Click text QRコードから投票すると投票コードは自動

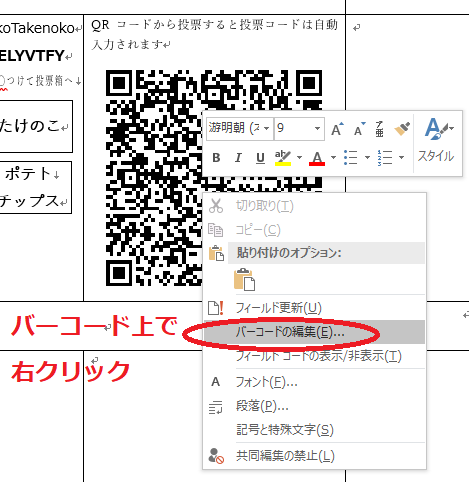pos(214,25)
